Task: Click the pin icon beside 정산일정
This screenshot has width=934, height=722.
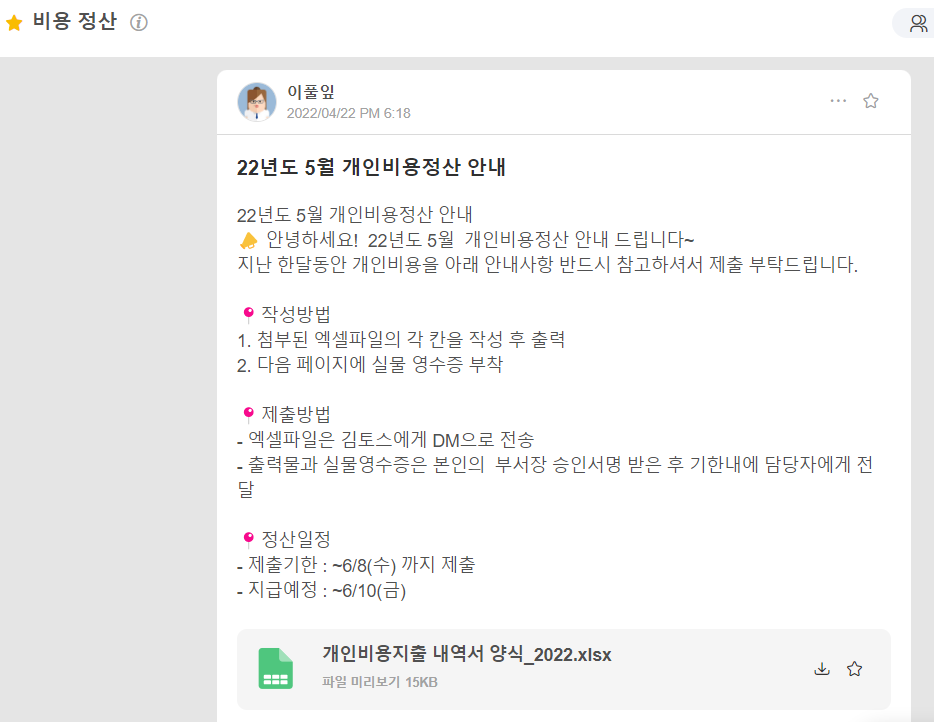Action: (248, 541)
